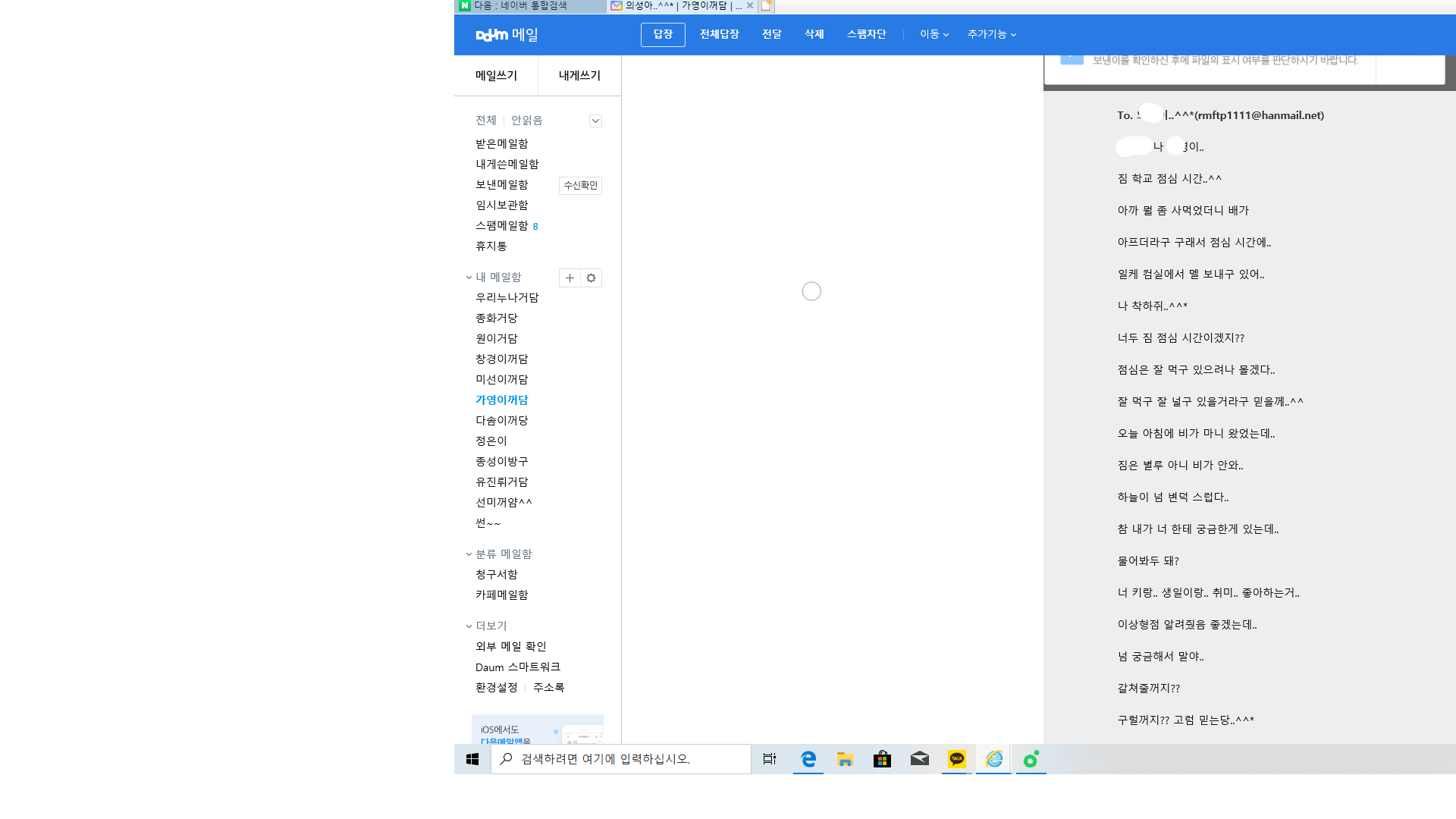Open 창경이꺼담 mailbox
Screen dimensions: 1456x819
point(502,359)
